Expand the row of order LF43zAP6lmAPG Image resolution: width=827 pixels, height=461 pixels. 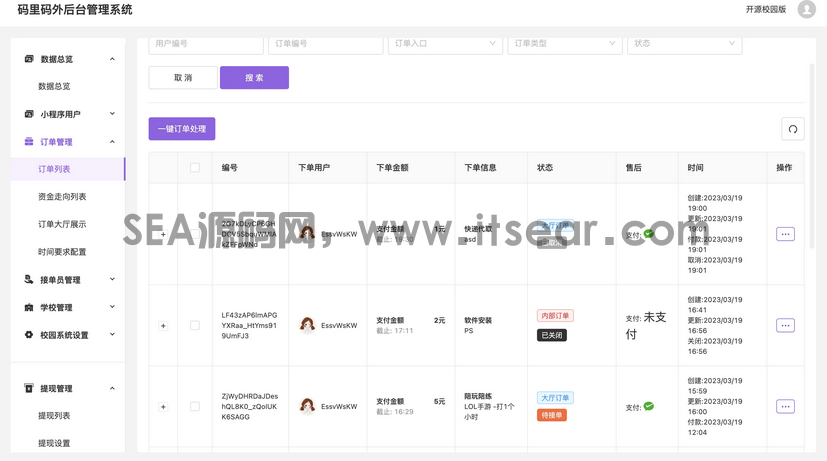click(163, 325)
